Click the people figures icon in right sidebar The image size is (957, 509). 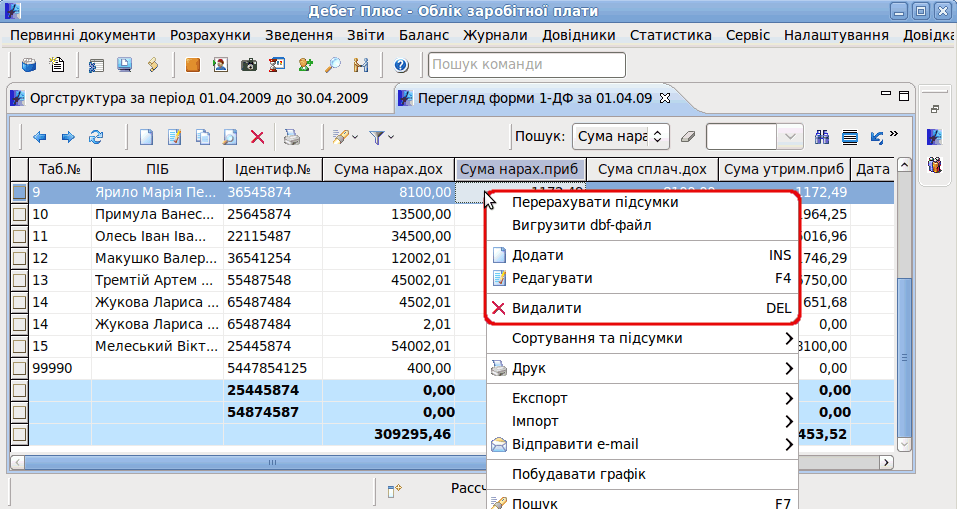tap(934, 165)
